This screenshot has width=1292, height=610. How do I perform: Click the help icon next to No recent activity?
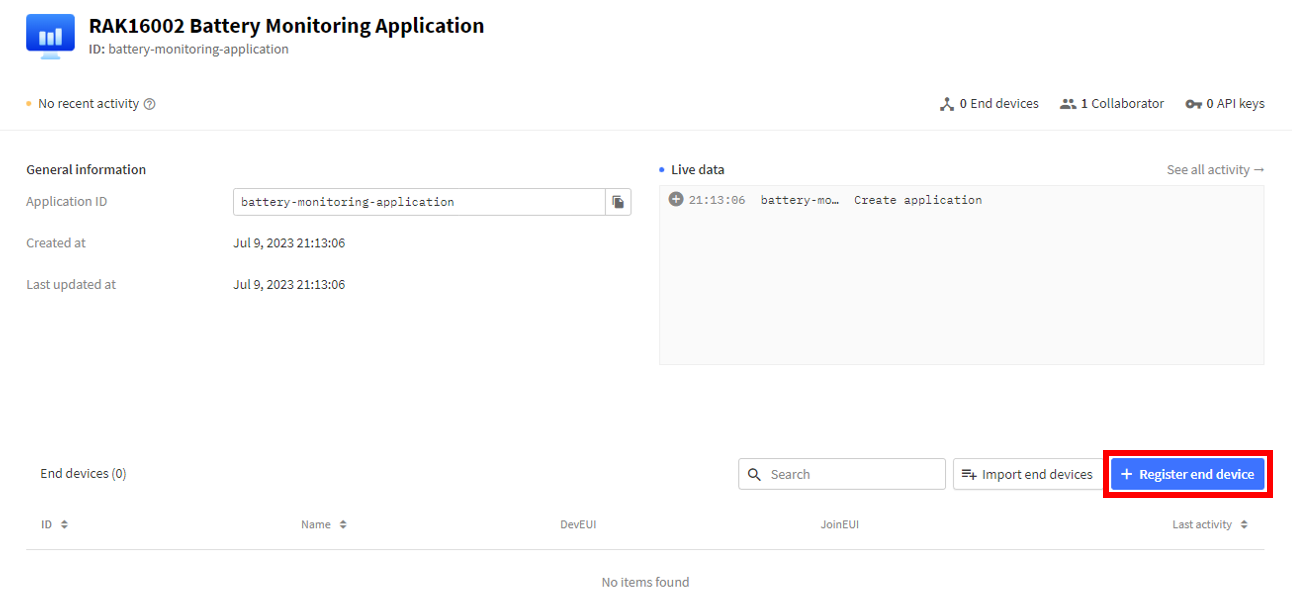coord(150,104)
